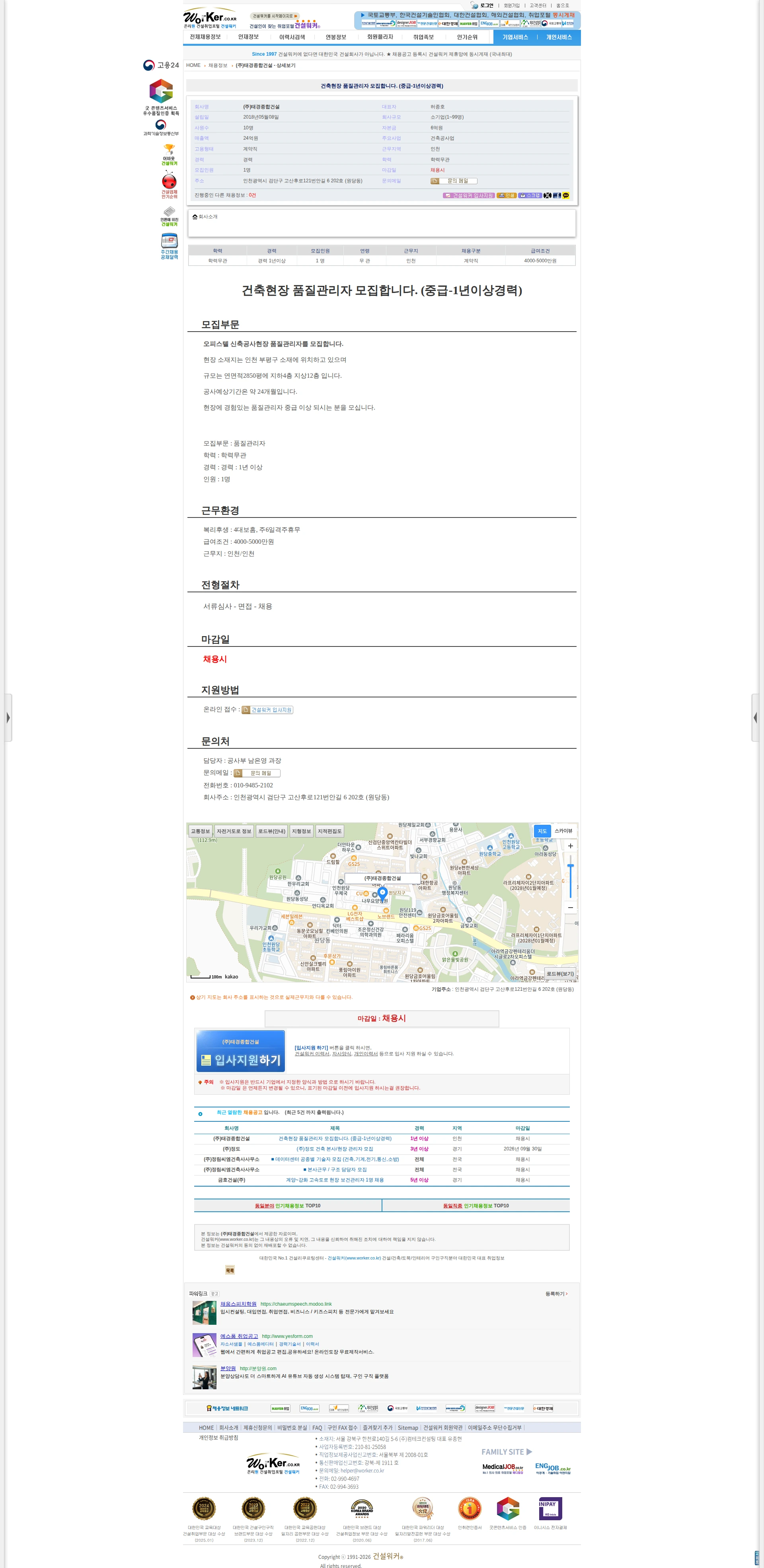Screen dimensions: 764x1568
Task: Open the 기업서비스 tab
Action: pyautogui.click(x=515, y=37)
